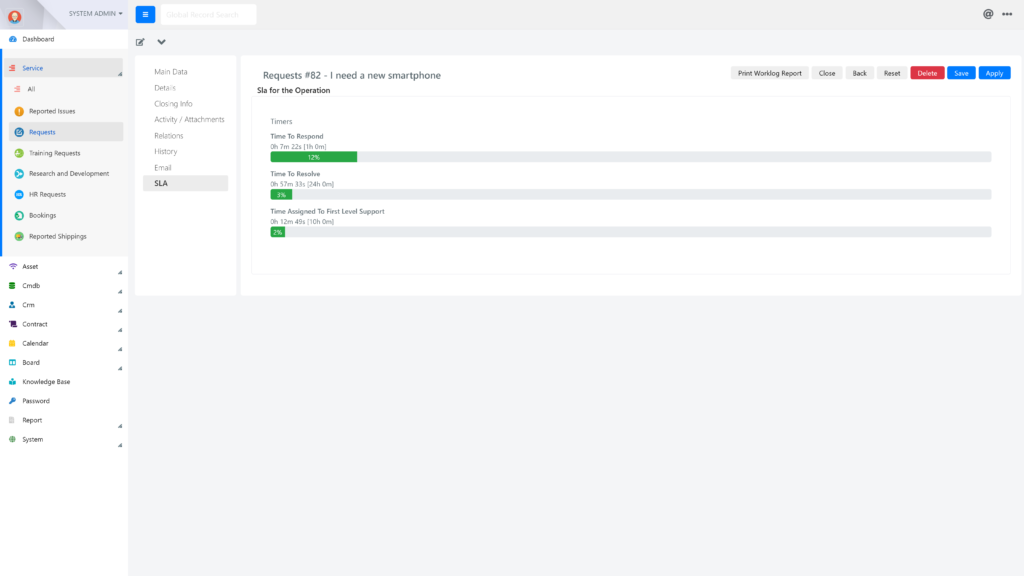Expand the Board section arrow
Image resolution: width=1024 pixels, height=576 pixels.
[120, 368]
